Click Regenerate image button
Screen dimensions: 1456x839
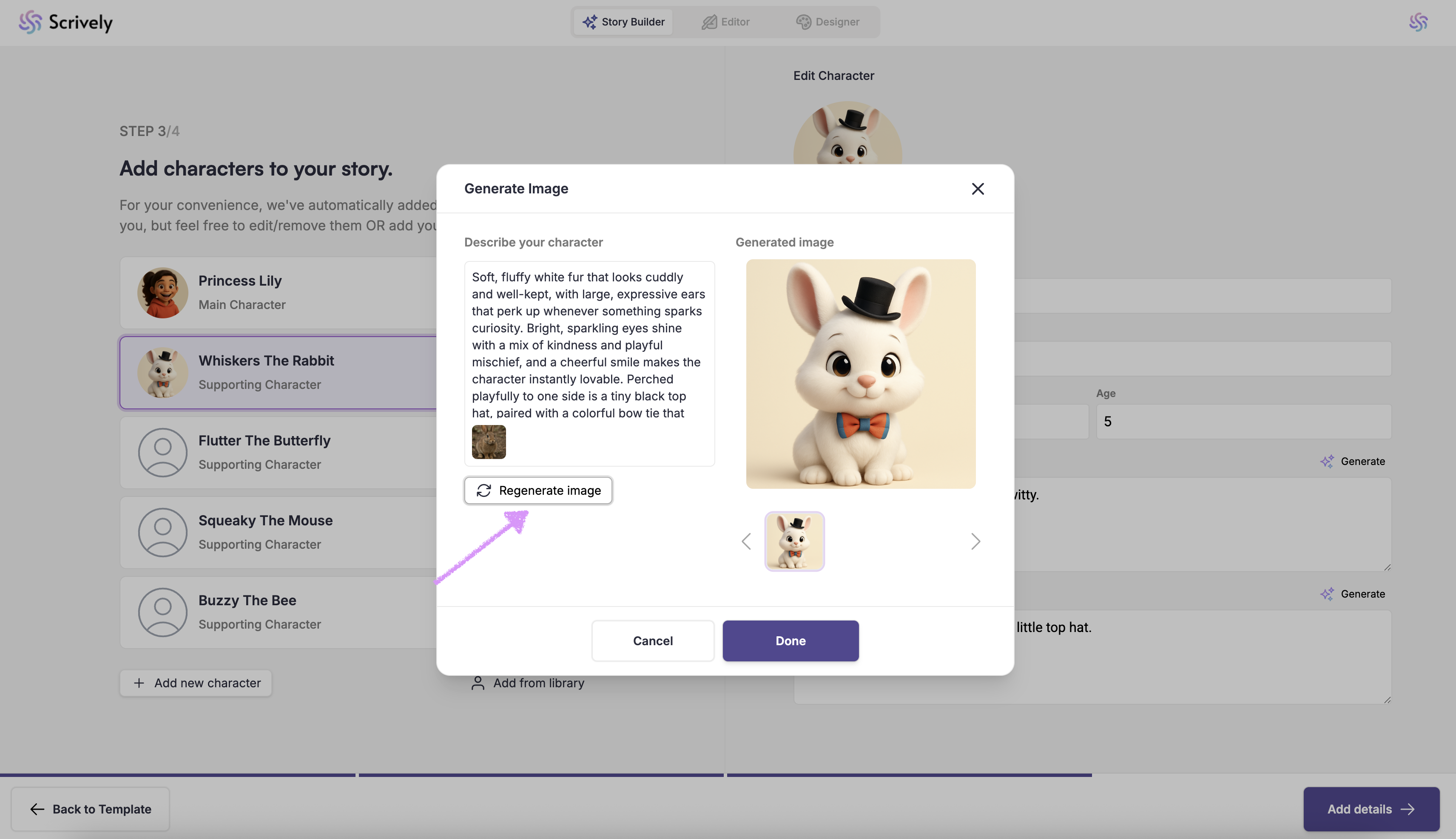click(538, 490)
